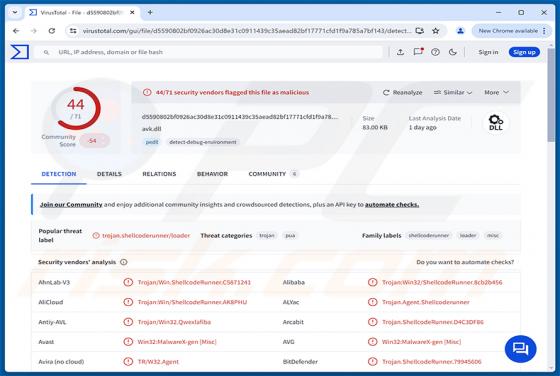
Task: Click the misc family label
Action: pyautogui.click(x=493, y=236)
